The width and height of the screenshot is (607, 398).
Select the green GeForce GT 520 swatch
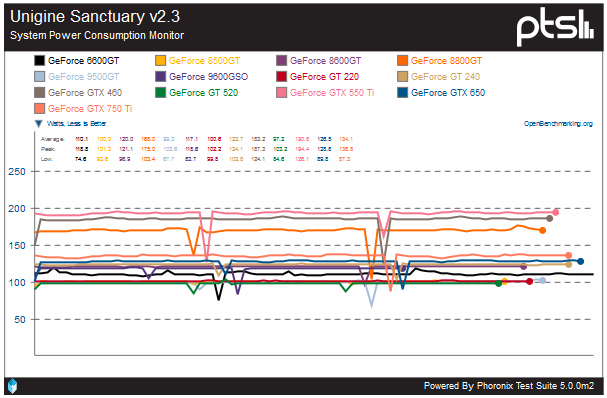click(x=160, y=93)
